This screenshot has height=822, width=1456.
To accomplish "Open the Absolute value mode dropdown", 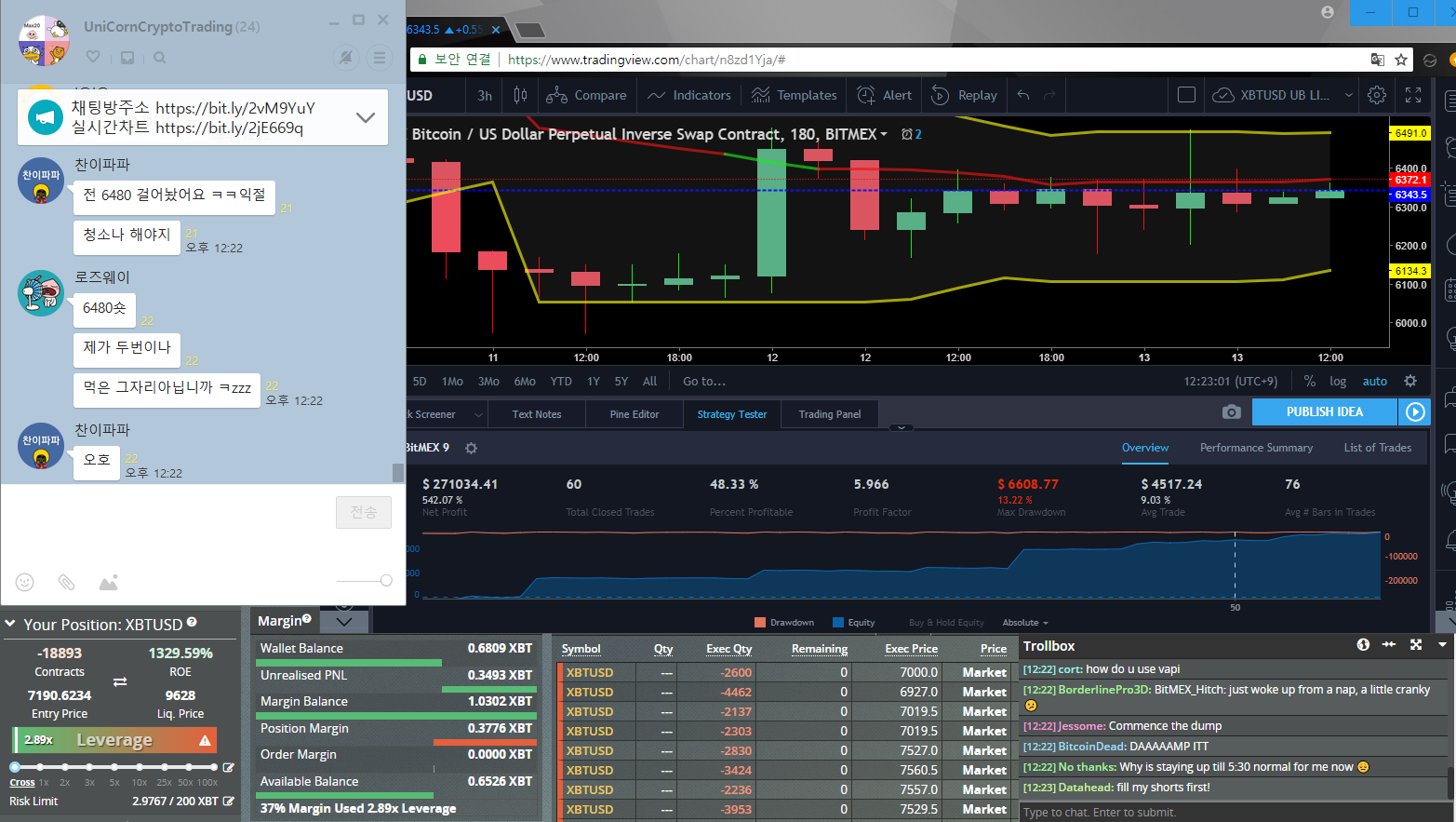I will [1025, 623].
